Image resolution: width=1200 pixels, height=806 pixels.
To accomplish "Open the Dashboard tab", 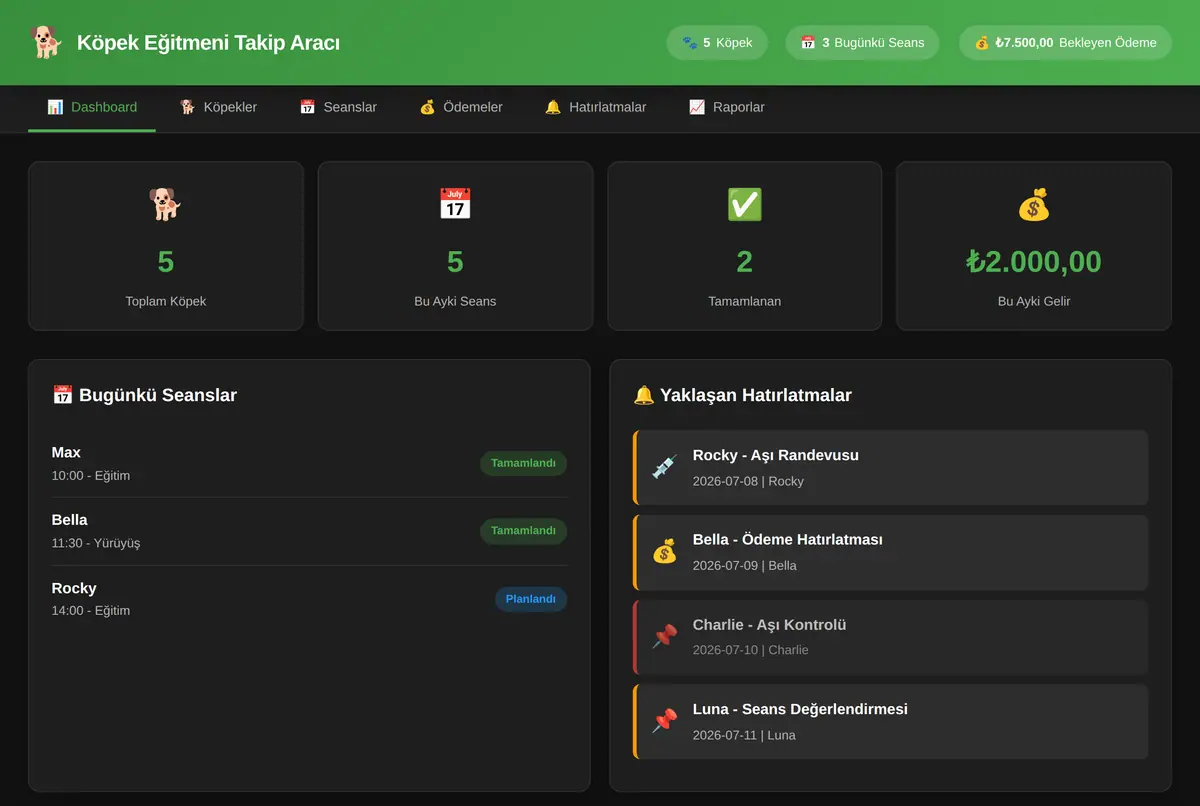I will point(92,107).
